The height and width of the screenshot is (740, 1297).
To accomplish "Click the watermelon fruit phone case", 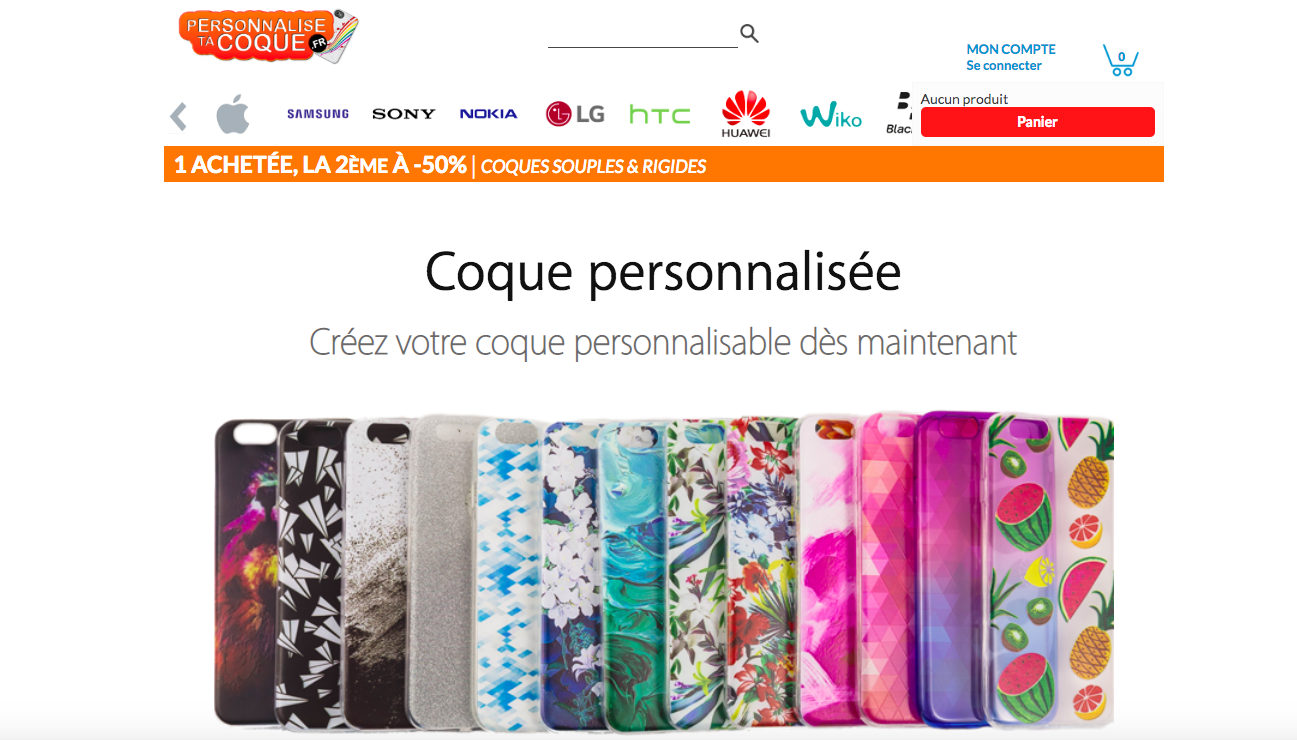I will tap(1050, 570).
